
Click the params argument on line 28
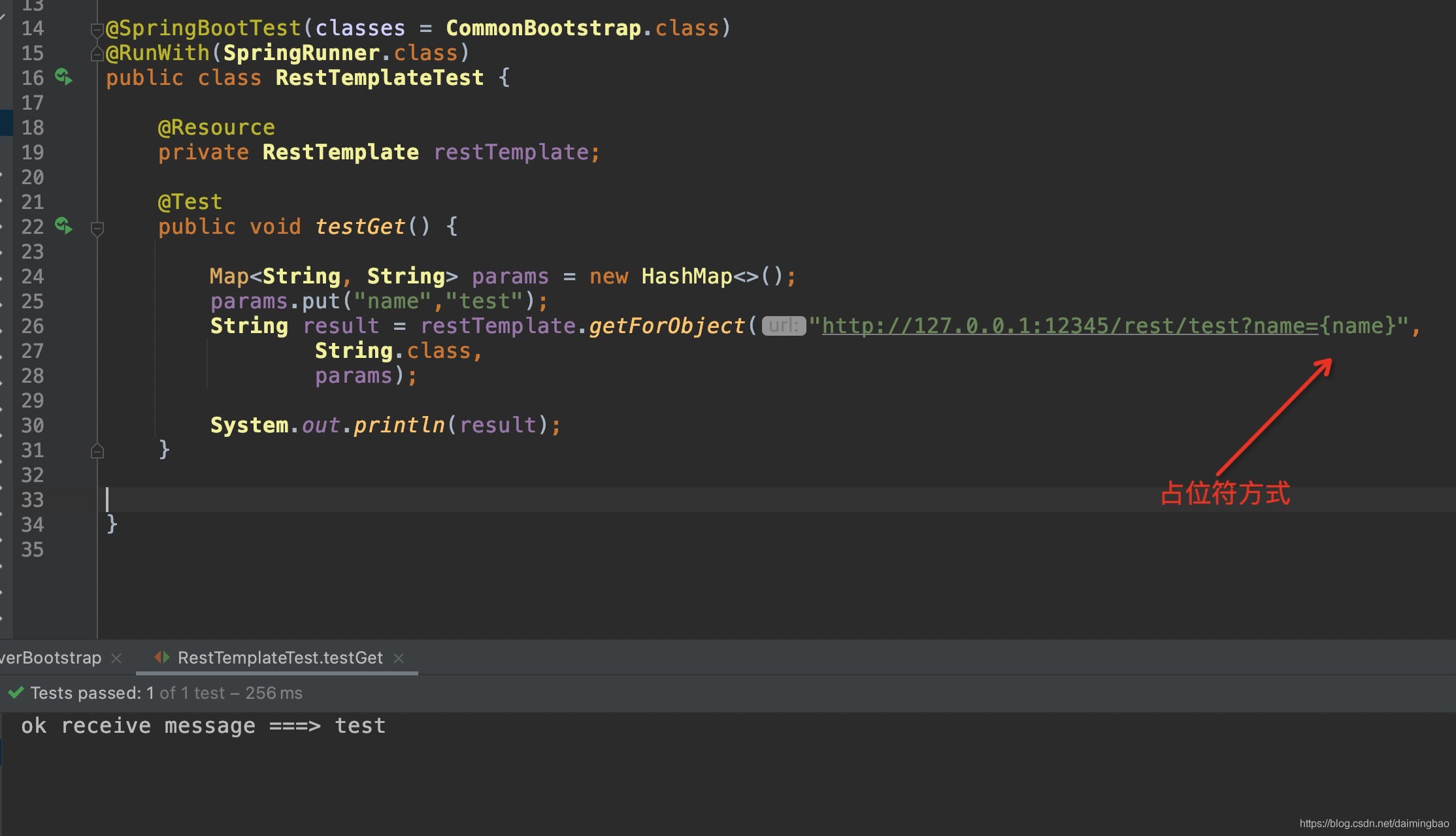[x=354, y=376]
